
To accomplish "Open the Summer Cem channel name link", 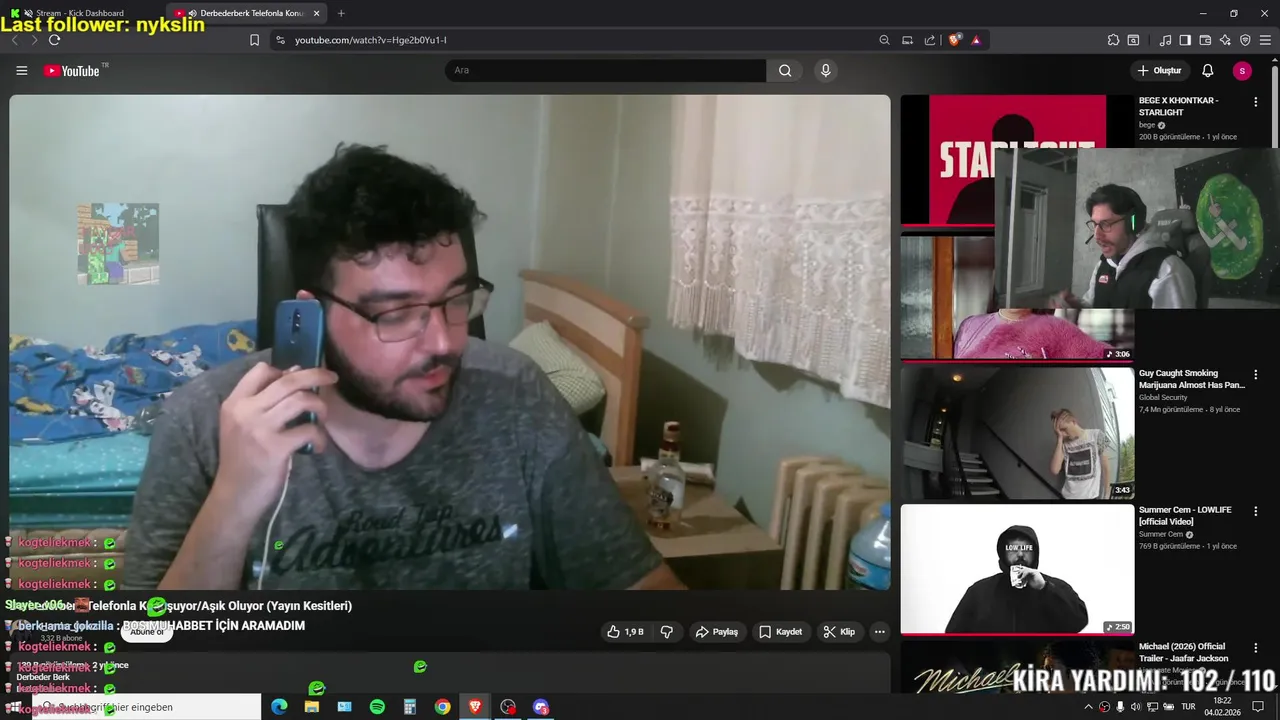I will point(1162,534).
